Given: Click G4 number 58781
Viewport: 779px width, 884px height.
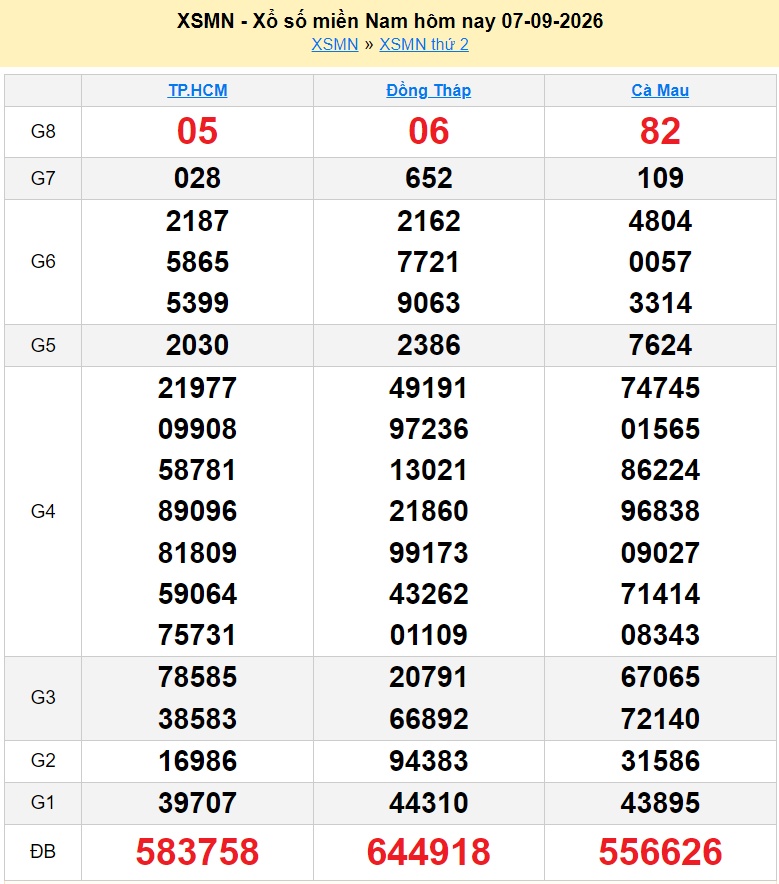Looking at the screenshot, I should (x=197, y=470).
